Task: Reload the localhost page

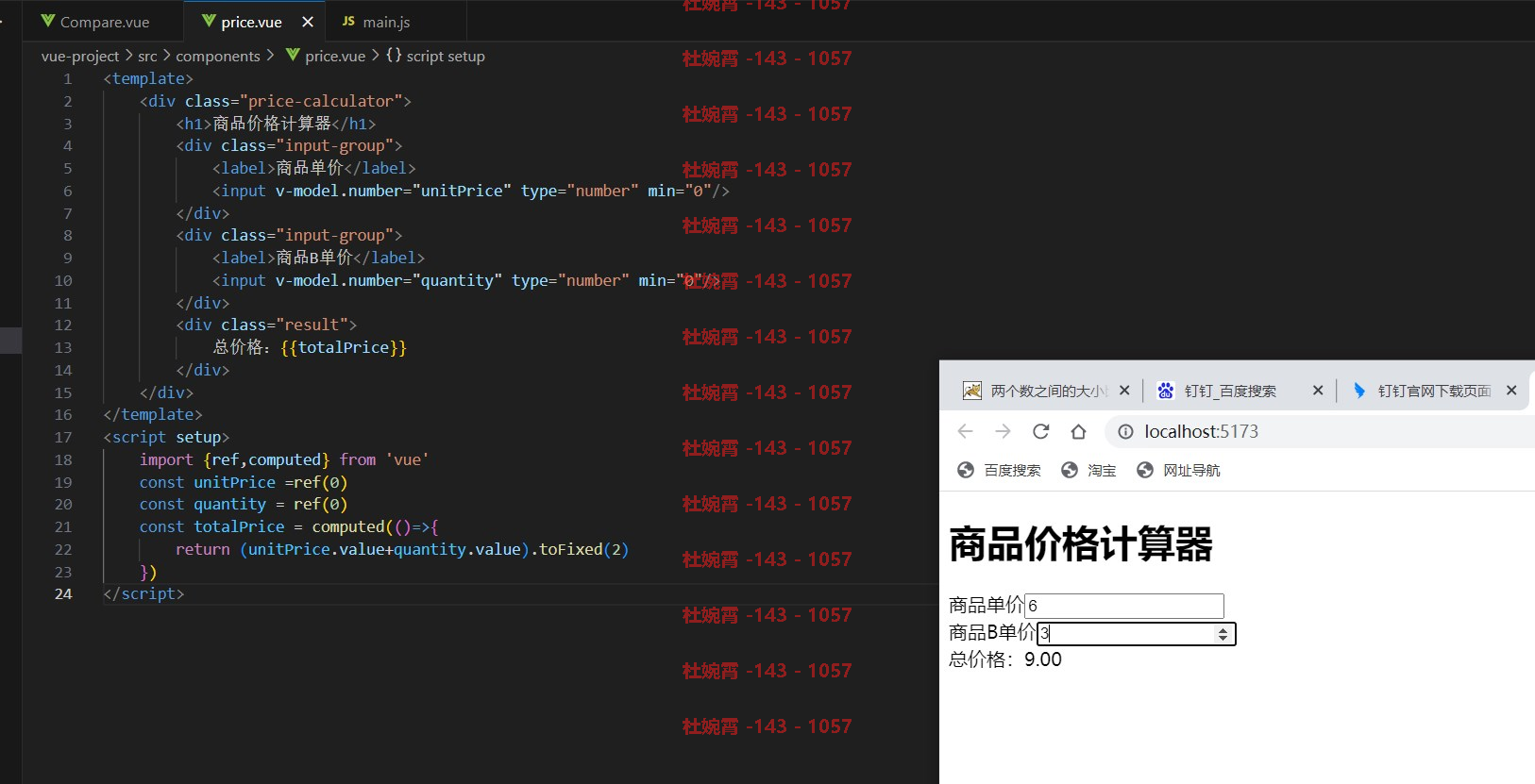Action: tap(1041, 431)
